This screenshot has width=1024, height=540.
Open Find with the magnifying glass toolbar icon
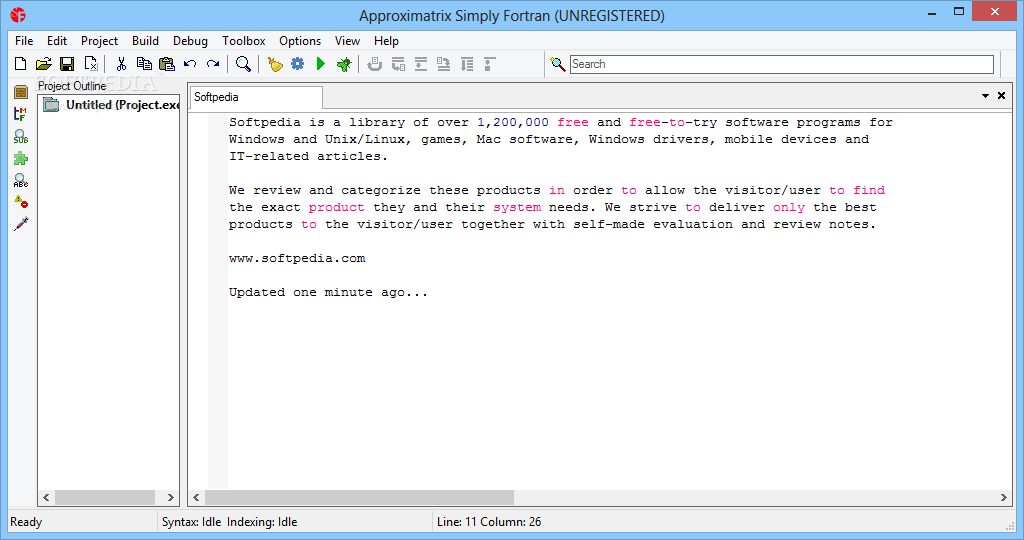pos(244,64)
